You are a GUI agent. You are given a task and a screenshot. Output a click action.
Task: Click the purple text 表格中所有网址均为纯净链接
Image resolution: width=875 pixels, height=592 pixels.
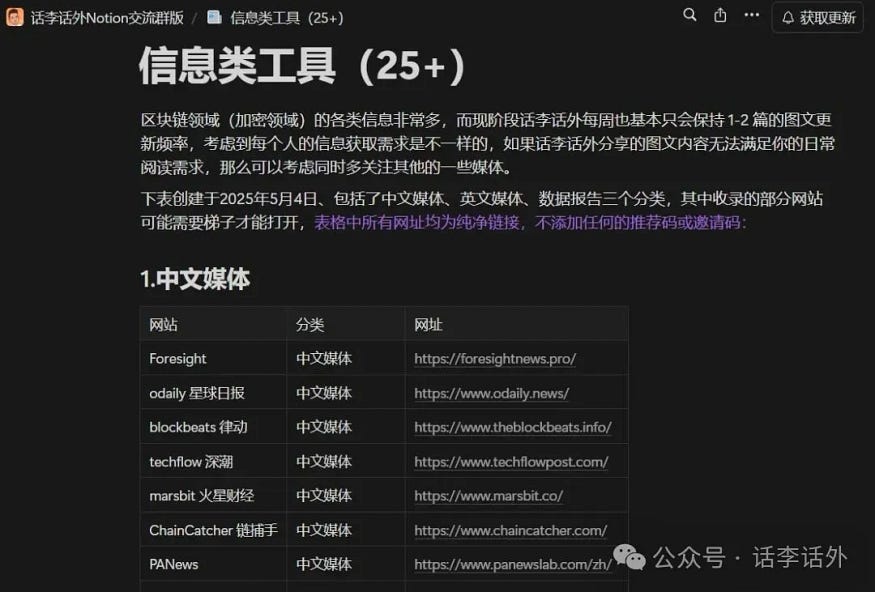click(417, 223)
